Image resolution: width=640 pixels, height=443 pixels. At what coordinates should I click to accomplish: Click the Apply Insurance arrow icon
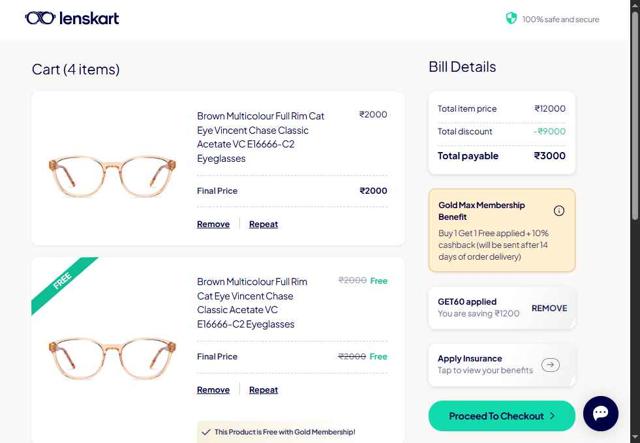(x=550, y=365)
